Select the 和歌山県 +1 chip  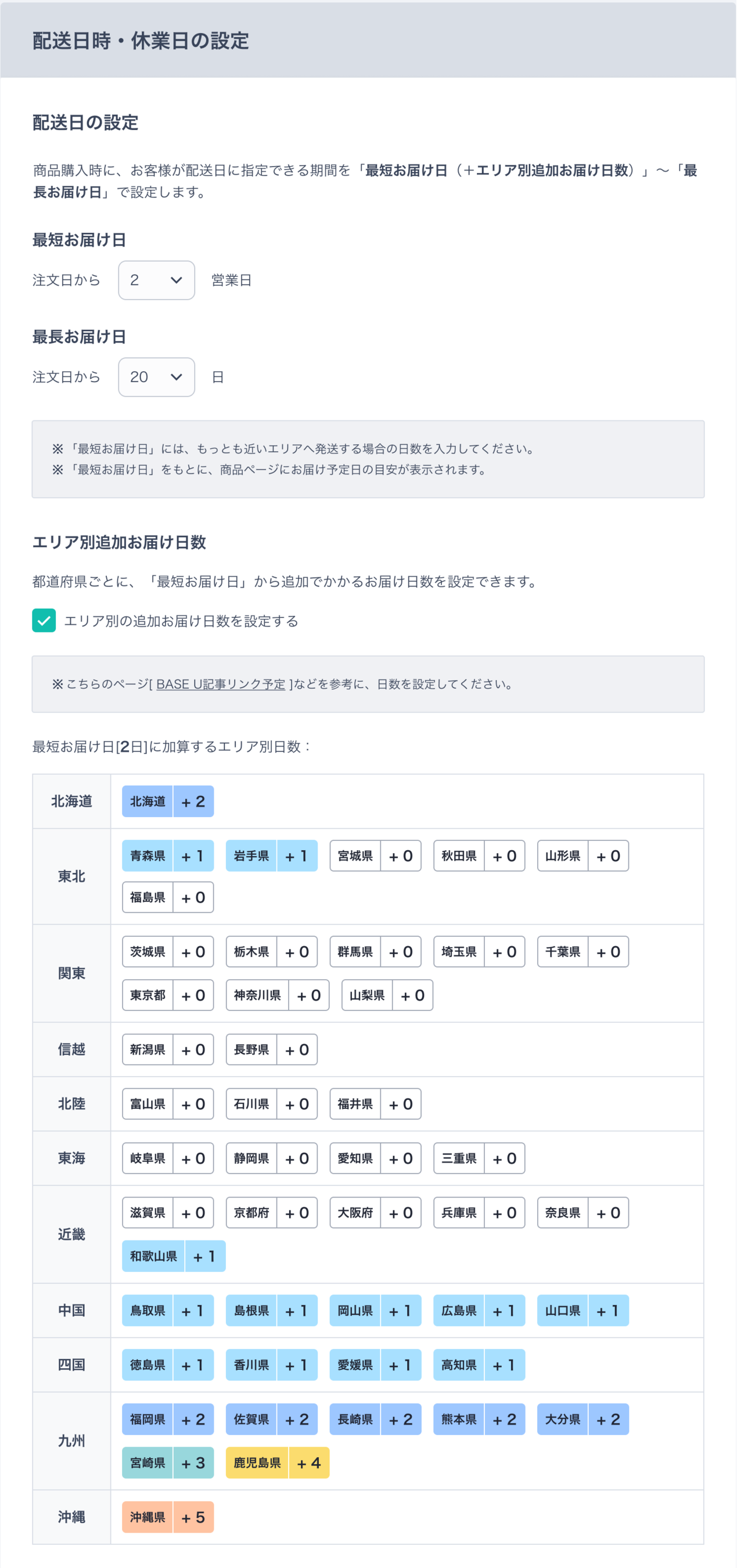(x=174, y=1255)
